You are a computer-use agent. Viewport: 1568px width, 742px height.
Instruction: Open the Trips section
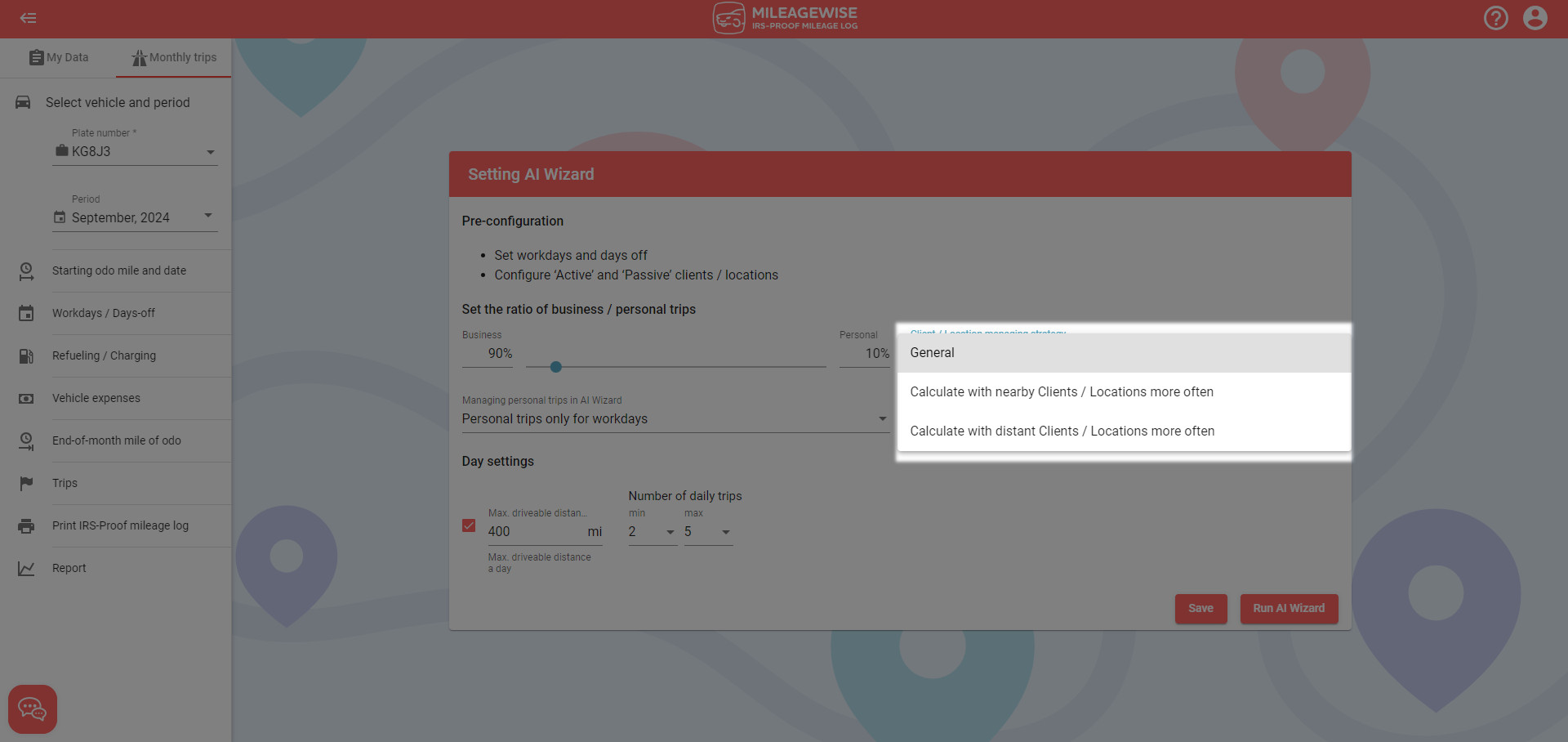[x=65, y=483]
